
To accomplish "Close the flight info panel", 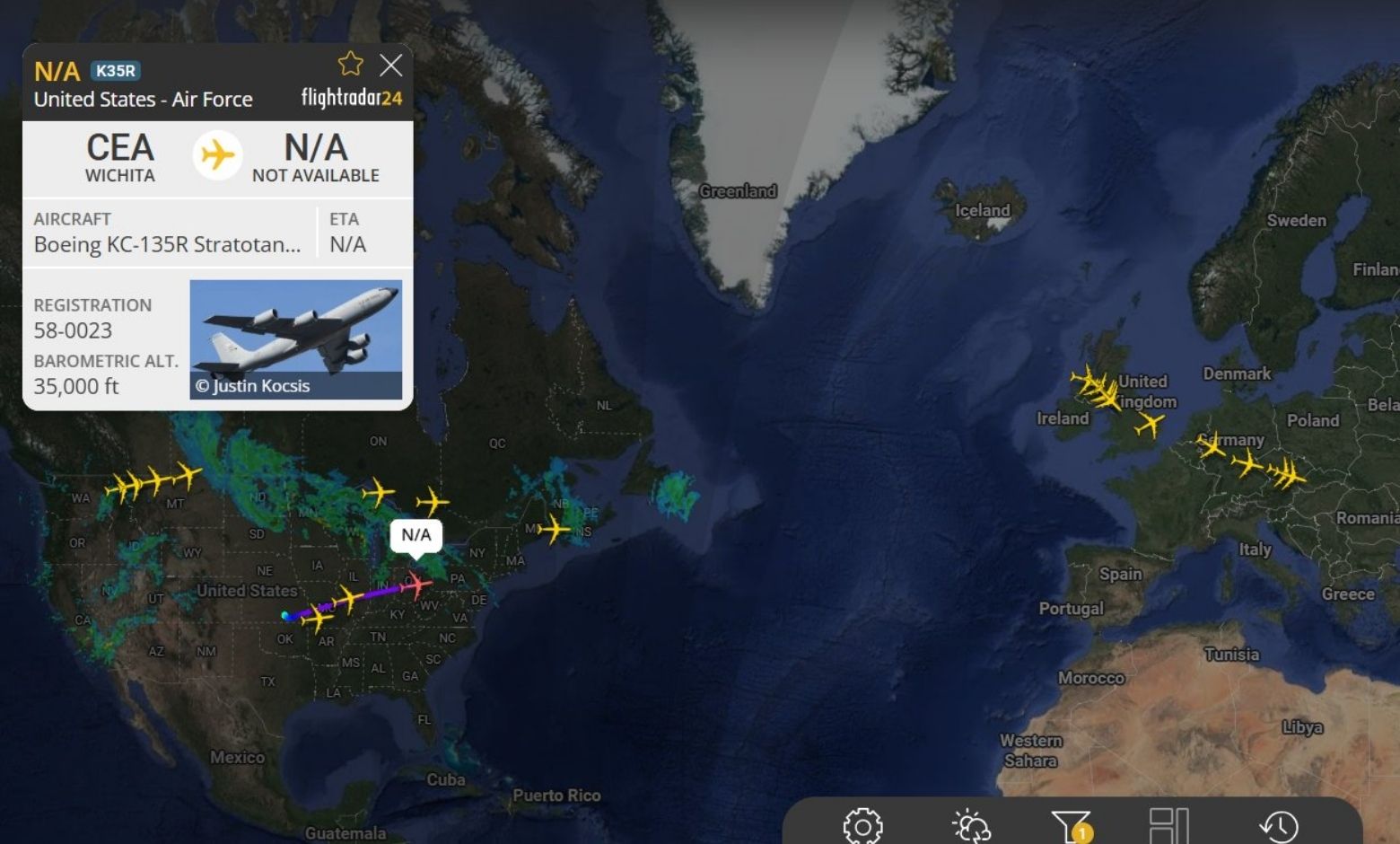I will tap(390, 65).
